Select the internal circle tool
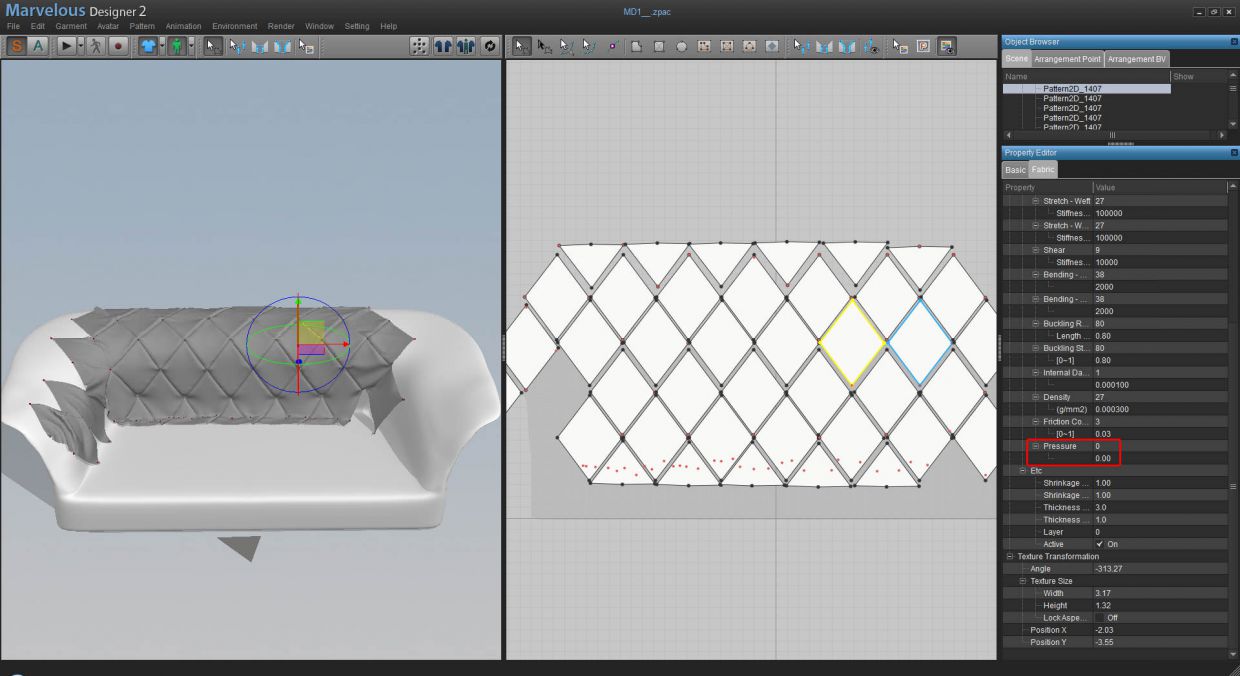Image resolution: width=1240 pixels, height=676 pixels. (748, 46)
